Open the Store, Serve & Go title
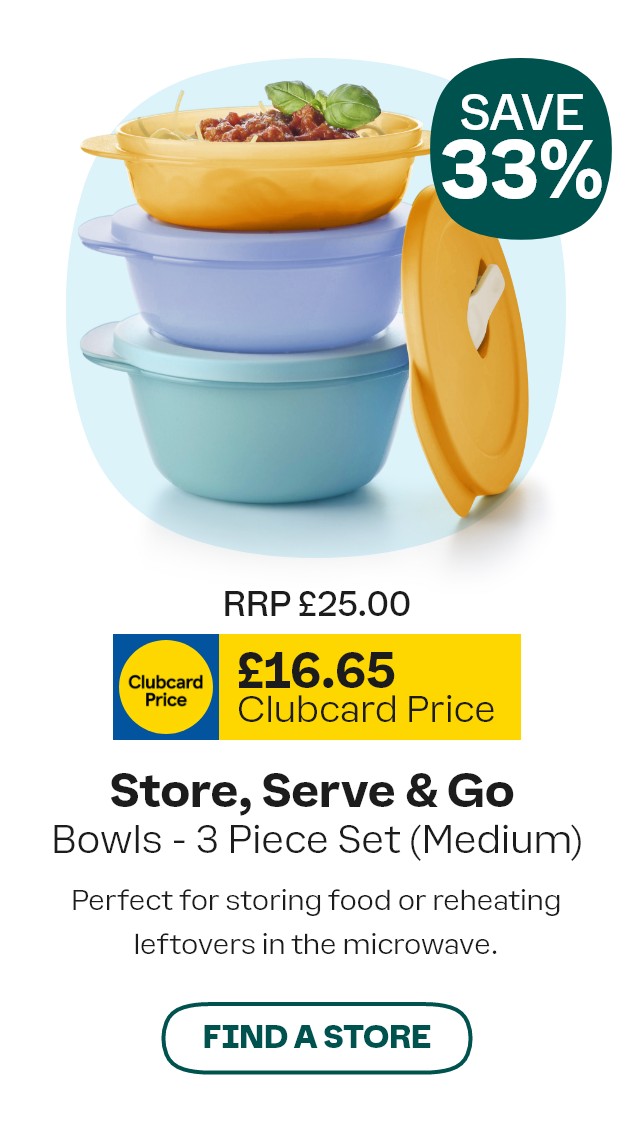Viewport: 640px width, 1122px height. pyautogui.click(x=312, y=791)
